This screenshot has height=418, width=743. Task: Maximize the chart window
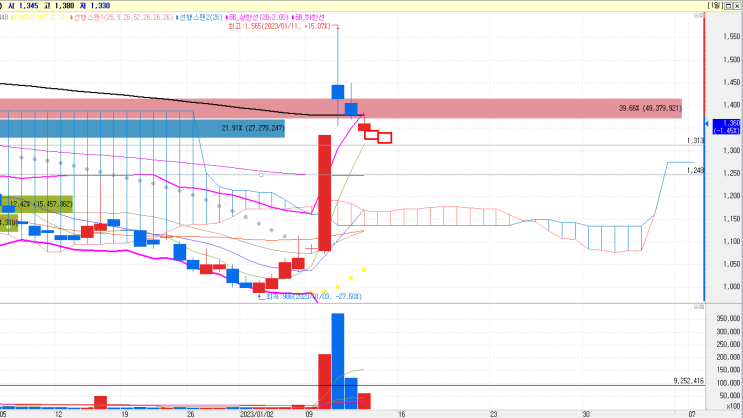(x=729, y=6)
